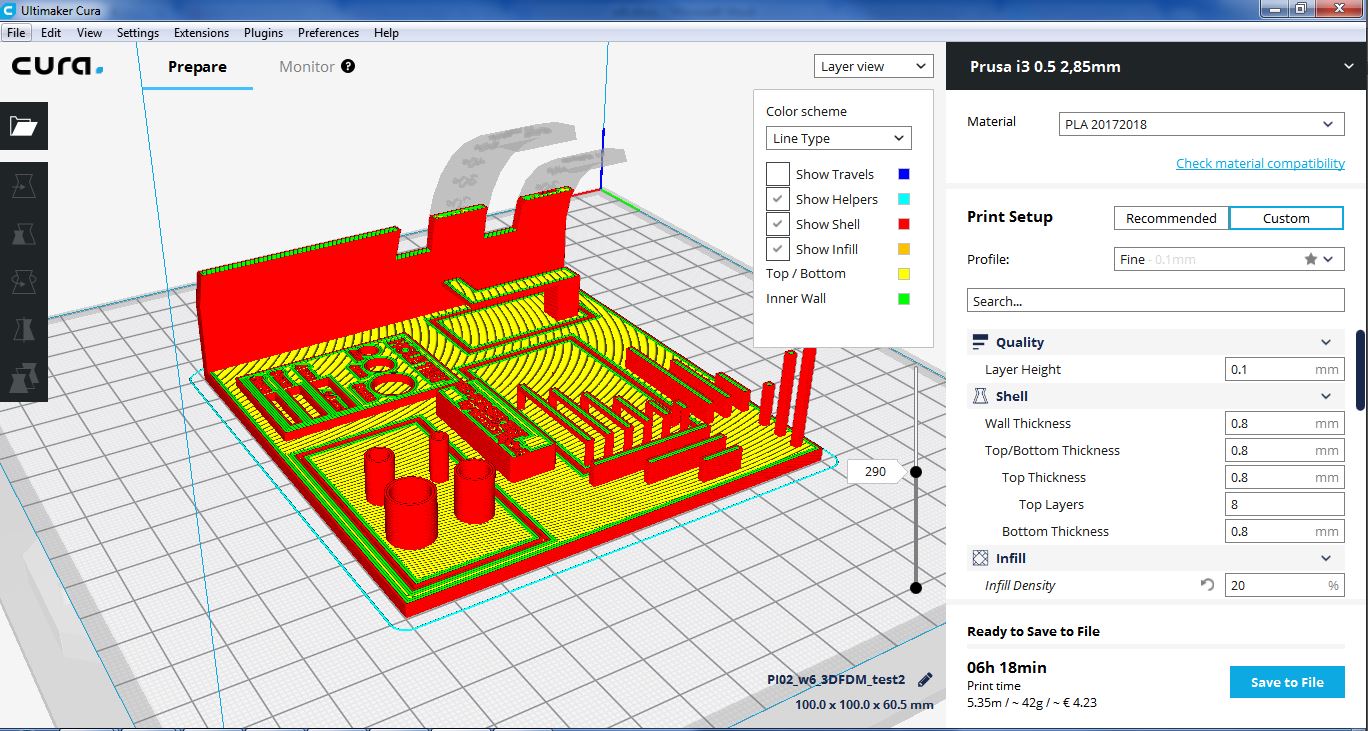Open the Help menu

386,32
